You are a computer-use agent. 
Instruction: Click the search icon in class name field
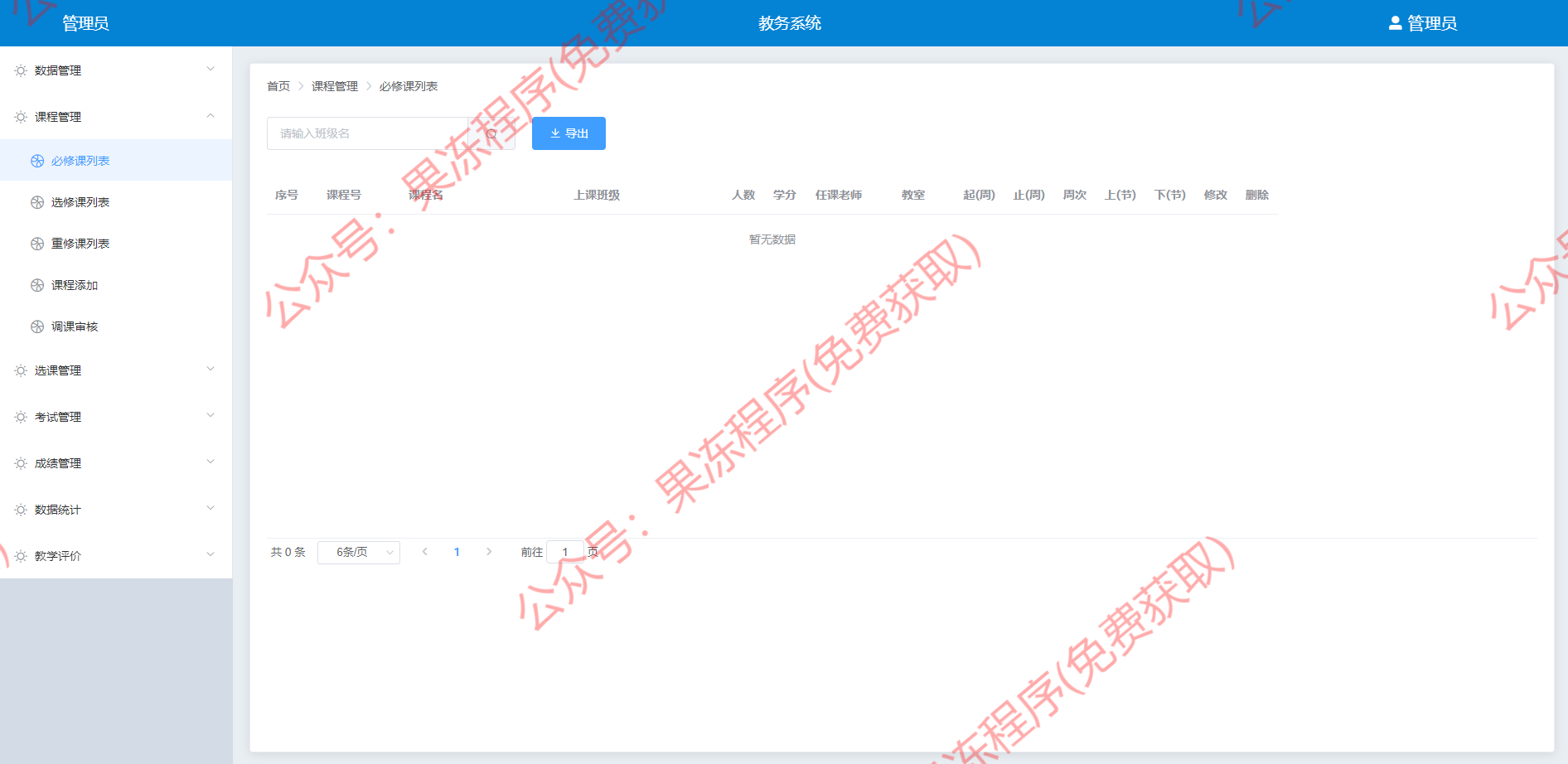491,133
